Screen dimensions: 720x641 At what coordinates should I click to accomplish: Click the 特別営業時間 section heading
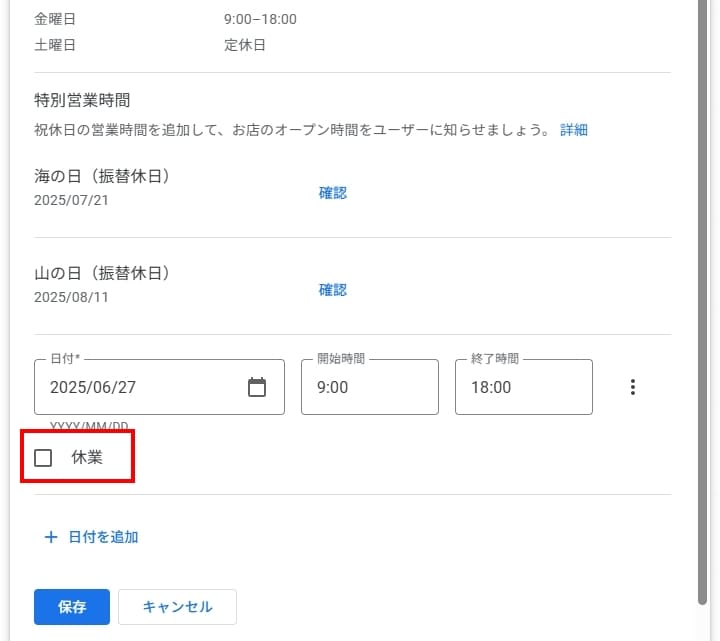tap(82, 100)
